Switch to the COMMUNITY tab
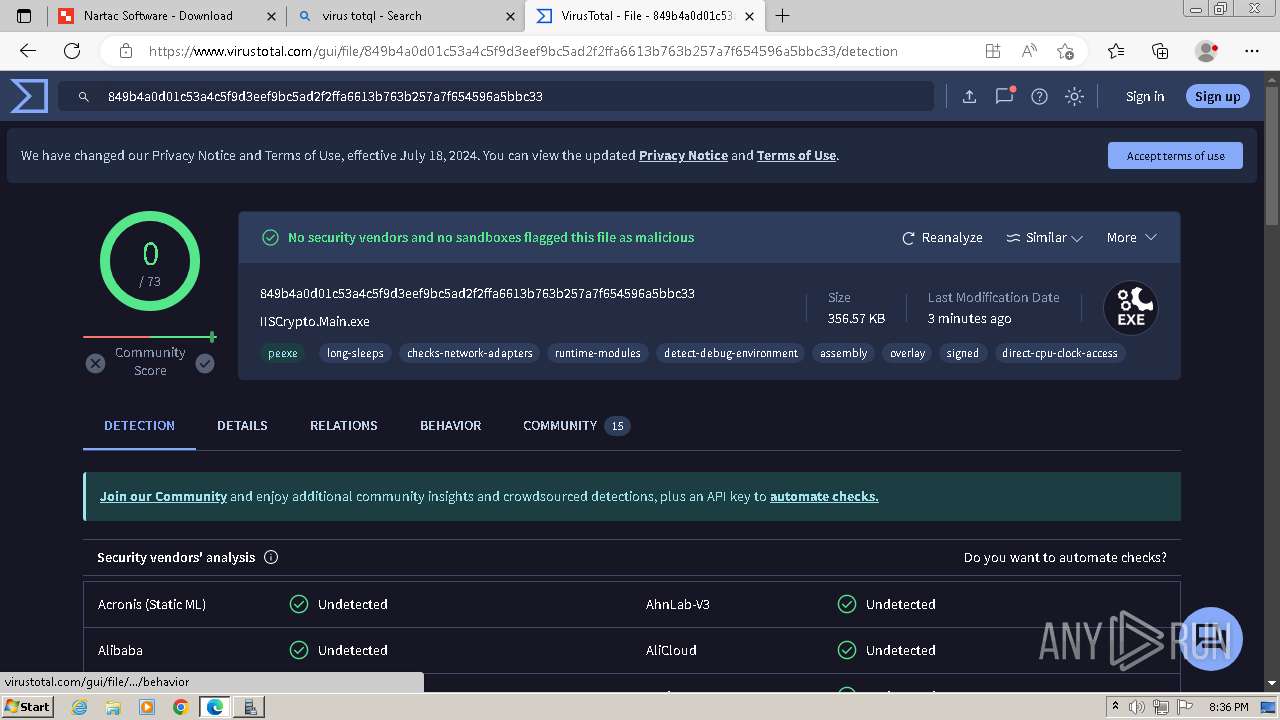 click(x=575, y=426)
